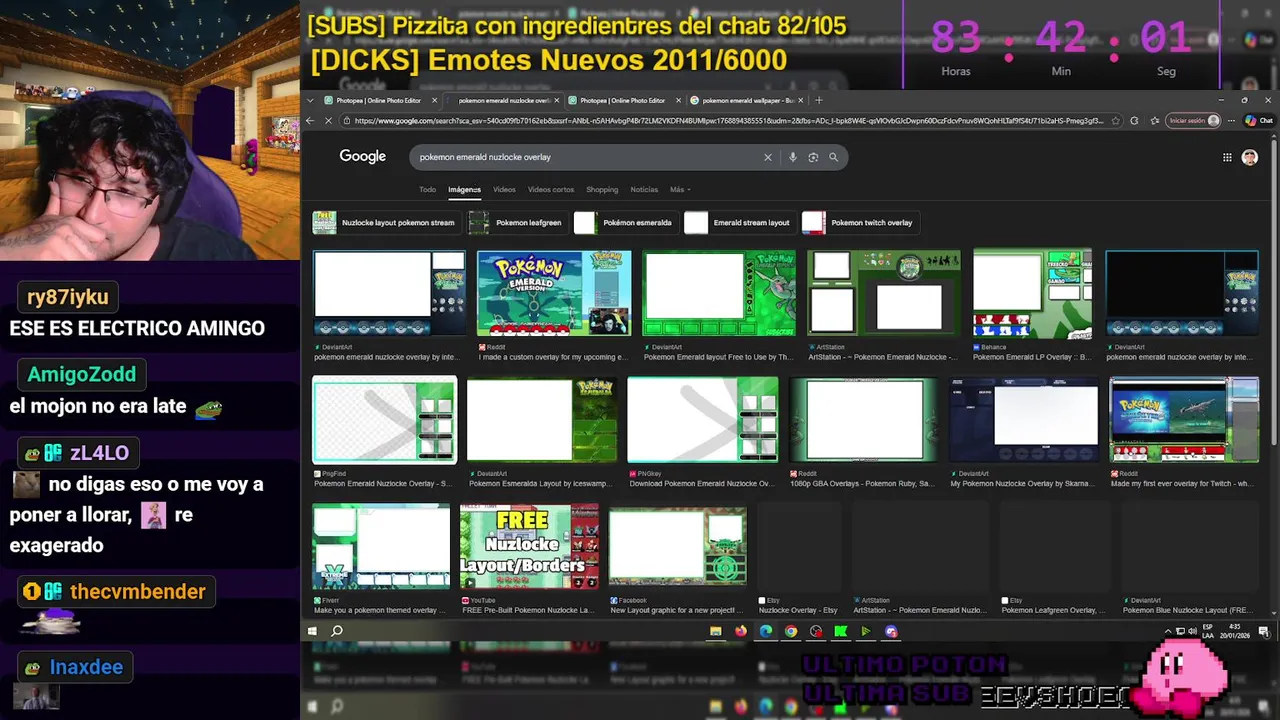Open the Behance Pokemon Emerald LP Overlay thumbnail
1280x720 pixels.
1032,293
